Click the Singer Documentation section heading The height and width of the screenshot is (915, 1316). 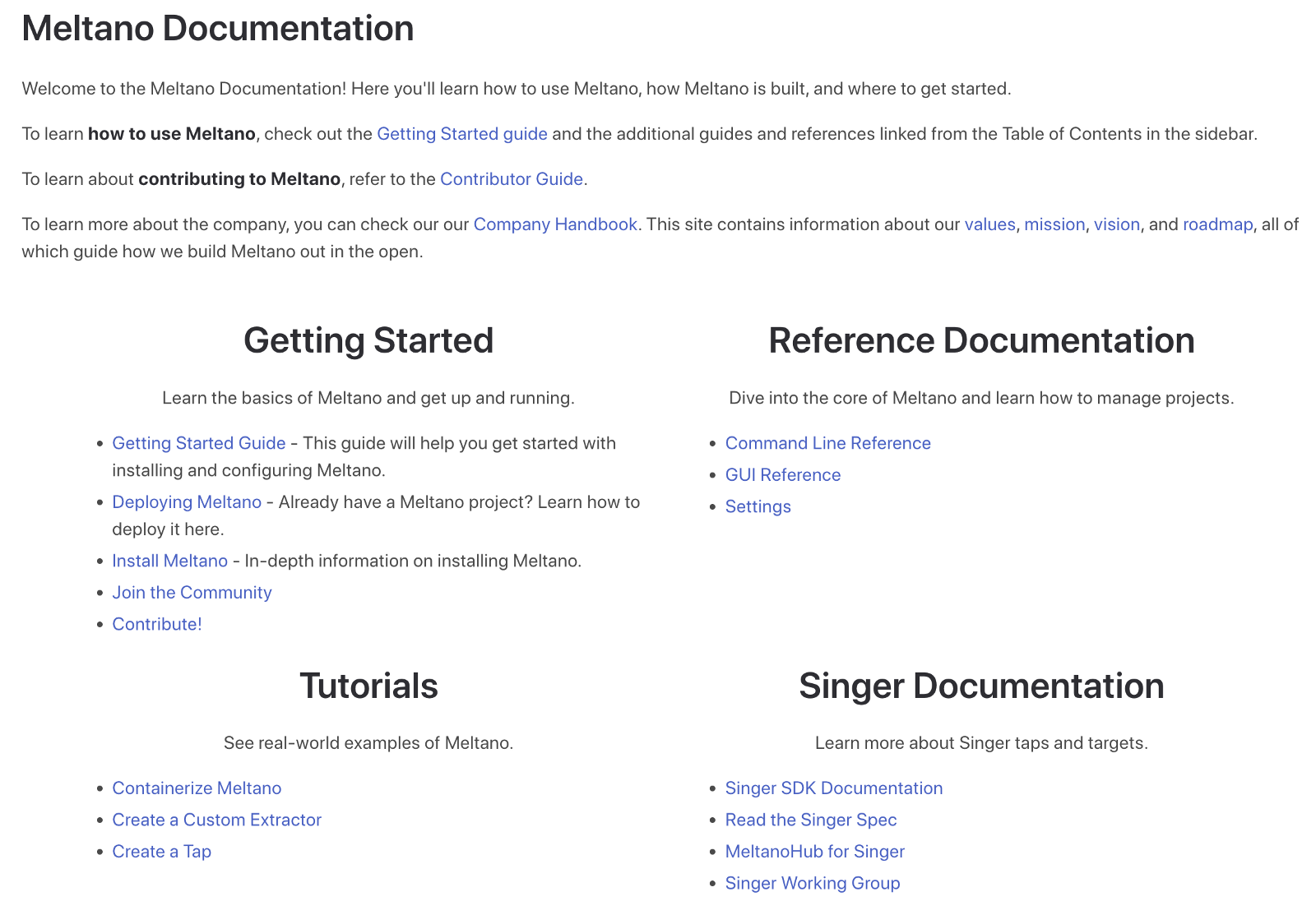981,686
